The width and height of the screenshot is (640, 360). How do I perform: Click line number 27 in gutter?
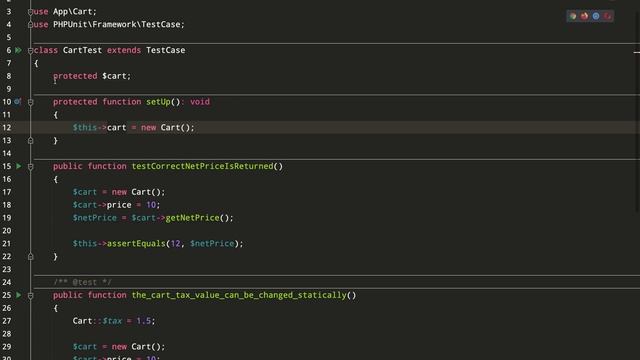coord(7,321)
